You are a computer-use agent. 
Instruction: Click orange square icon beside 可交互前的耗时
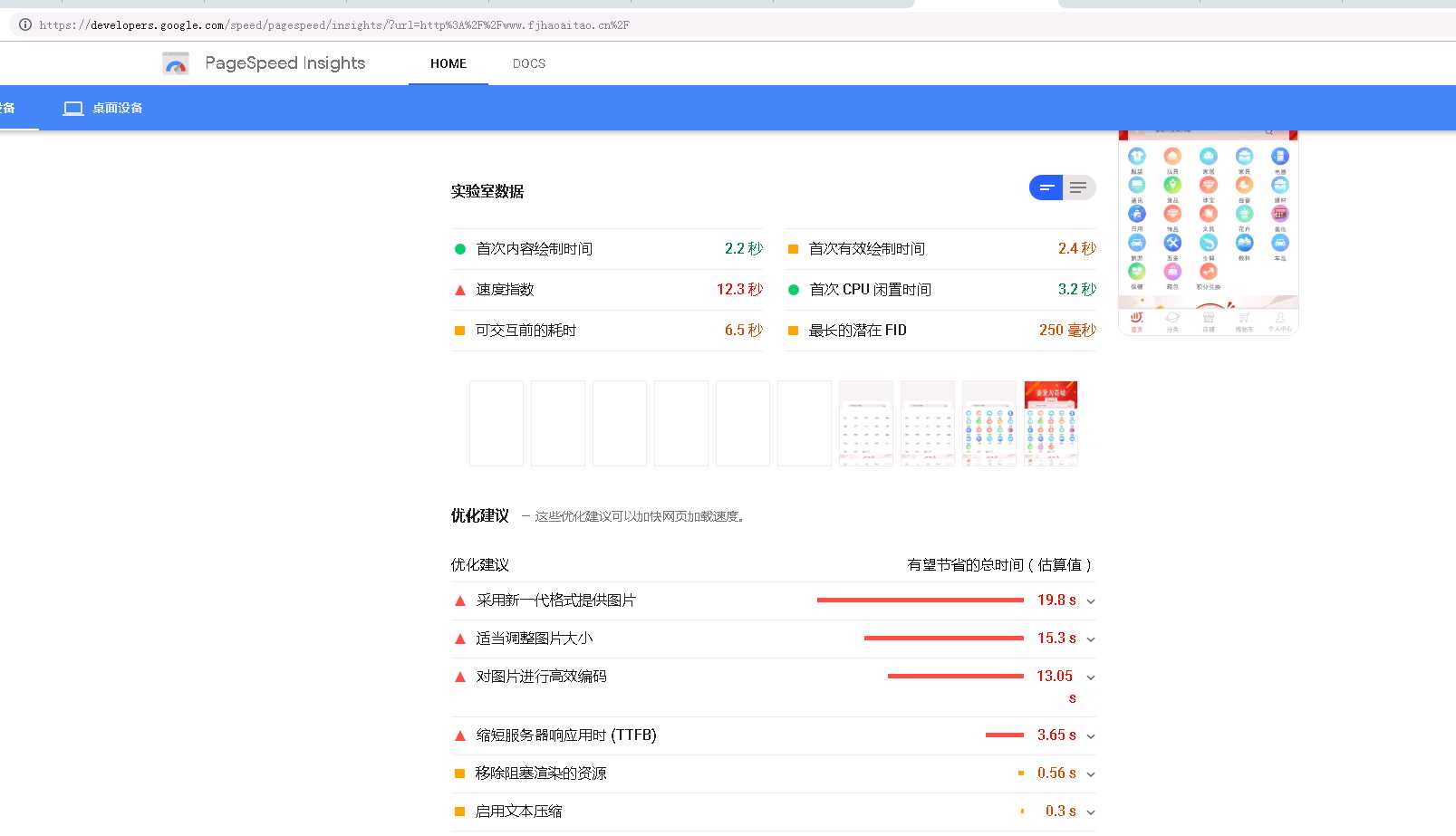459,331
